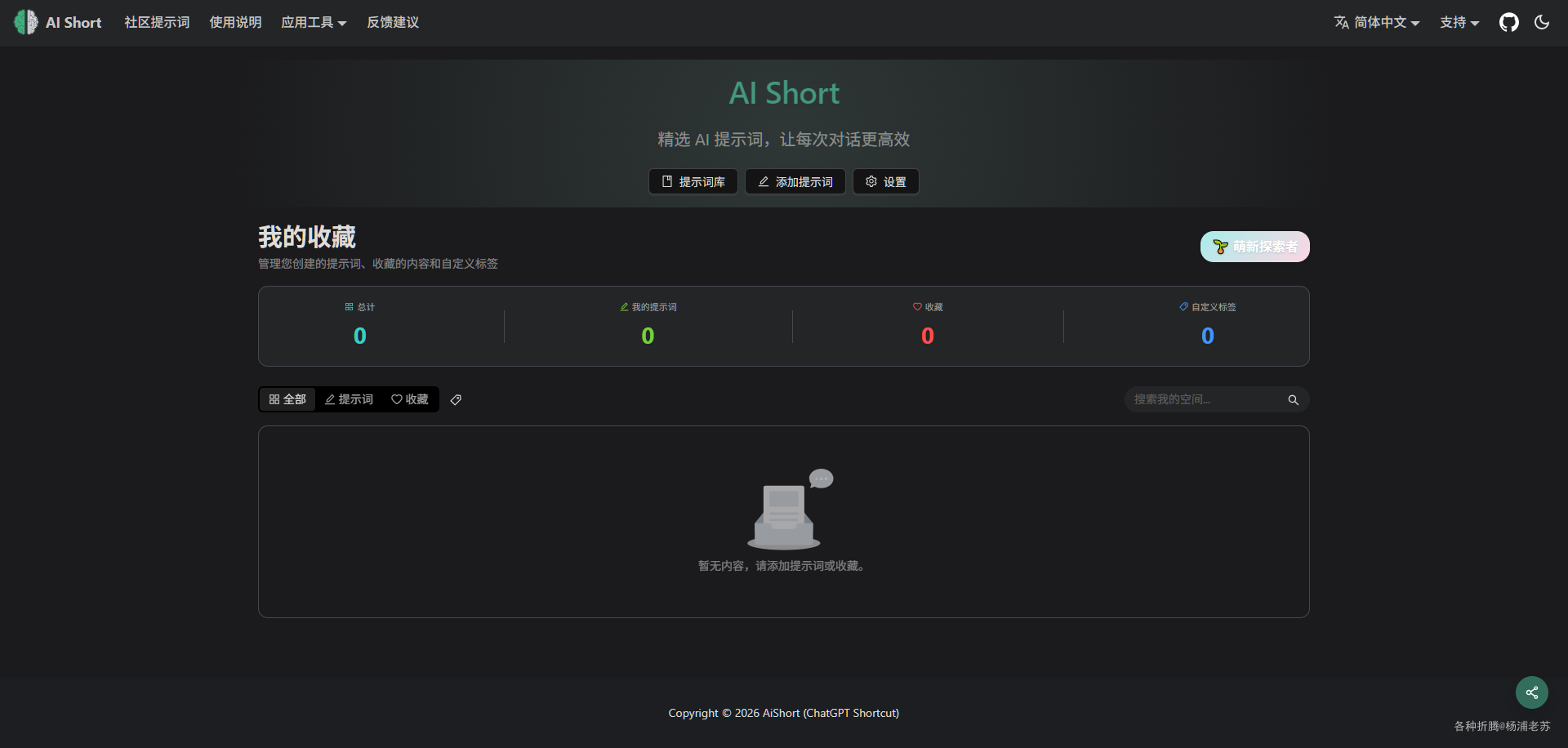Expand the 应用工具 menu
Viewport: 1568px width, 748px height.
pyautogui.click(x=314, y=22)
